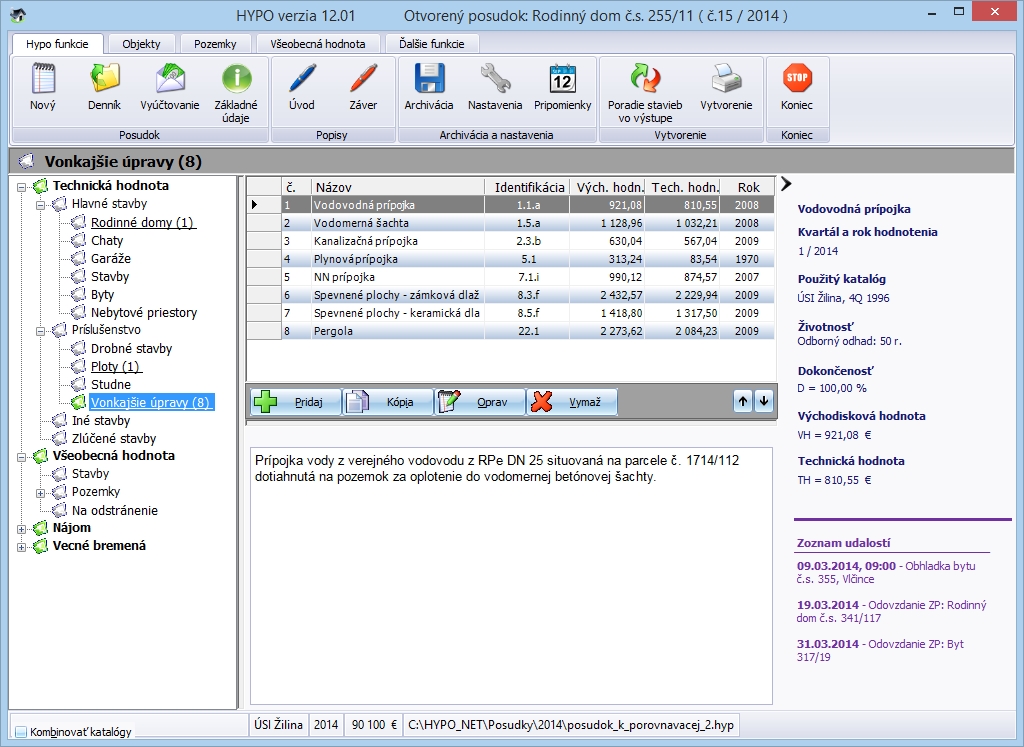Screen dimensions: 1024x747
Task: Move selected row down with arrow button
Action: 764,401
